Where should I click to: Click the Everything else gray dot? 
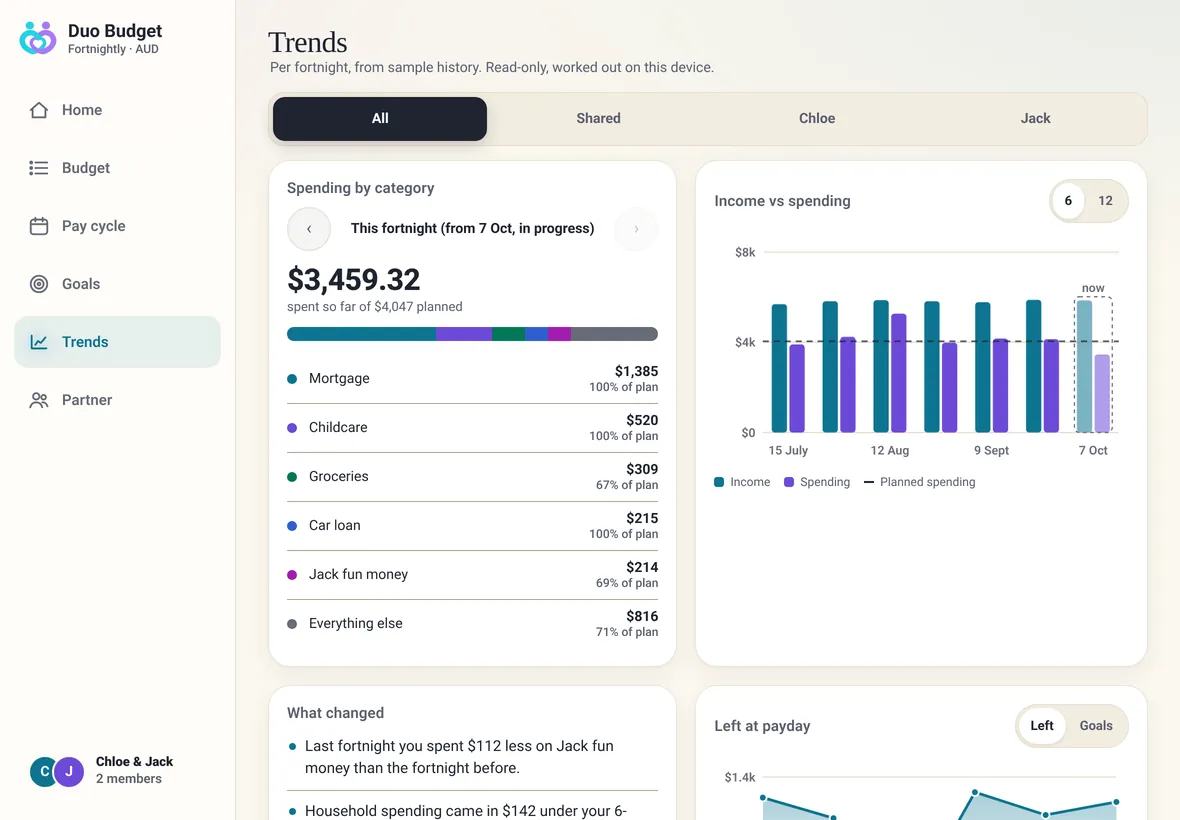(x=292, y=624)
